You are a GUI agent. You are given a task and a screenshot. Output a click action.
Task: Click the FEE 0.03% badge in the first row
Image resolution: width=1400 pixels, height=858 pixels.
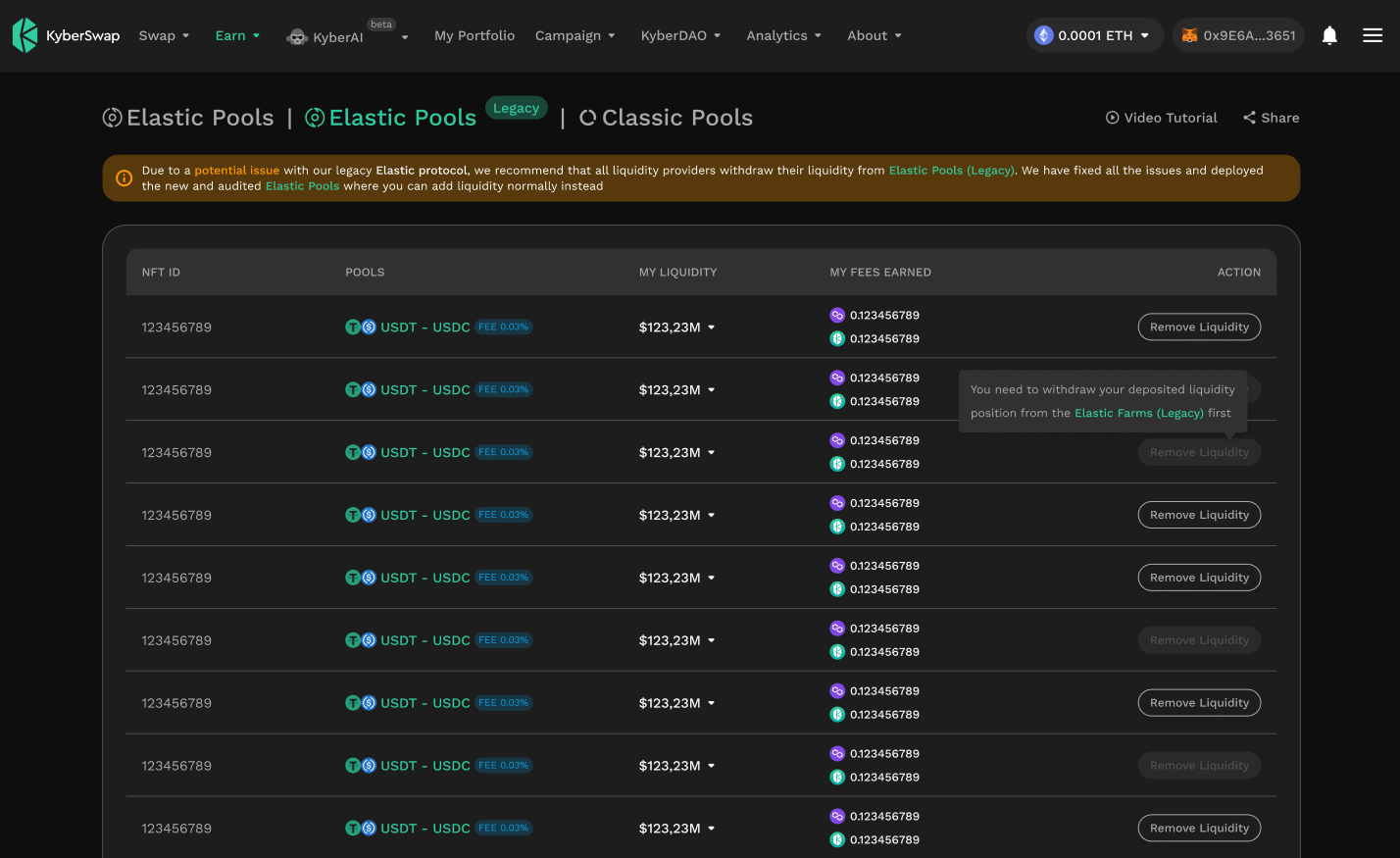pyautogui.click(x=504, y=328)
